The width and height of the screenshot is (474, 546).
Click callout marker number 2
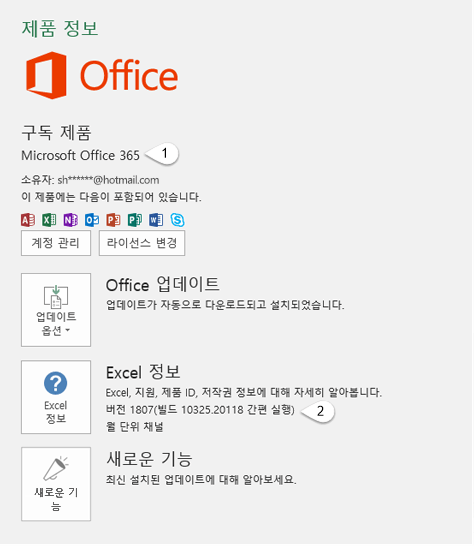click(318, 411)
